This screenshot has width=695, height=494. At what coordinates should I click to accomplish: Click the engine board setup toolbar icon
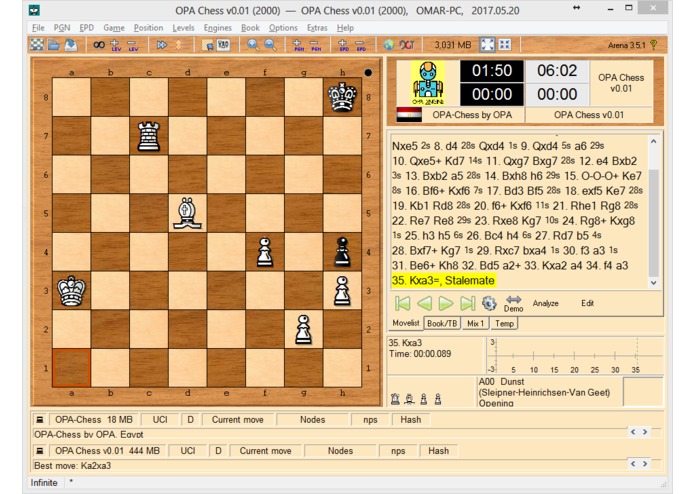(x=207, y=45)
